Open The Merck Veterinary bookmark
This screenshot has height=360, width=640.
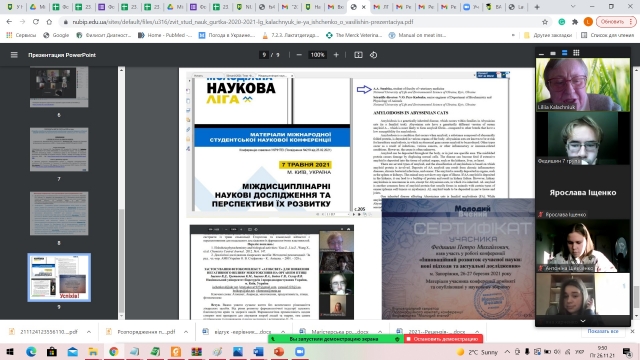point(354,35)
